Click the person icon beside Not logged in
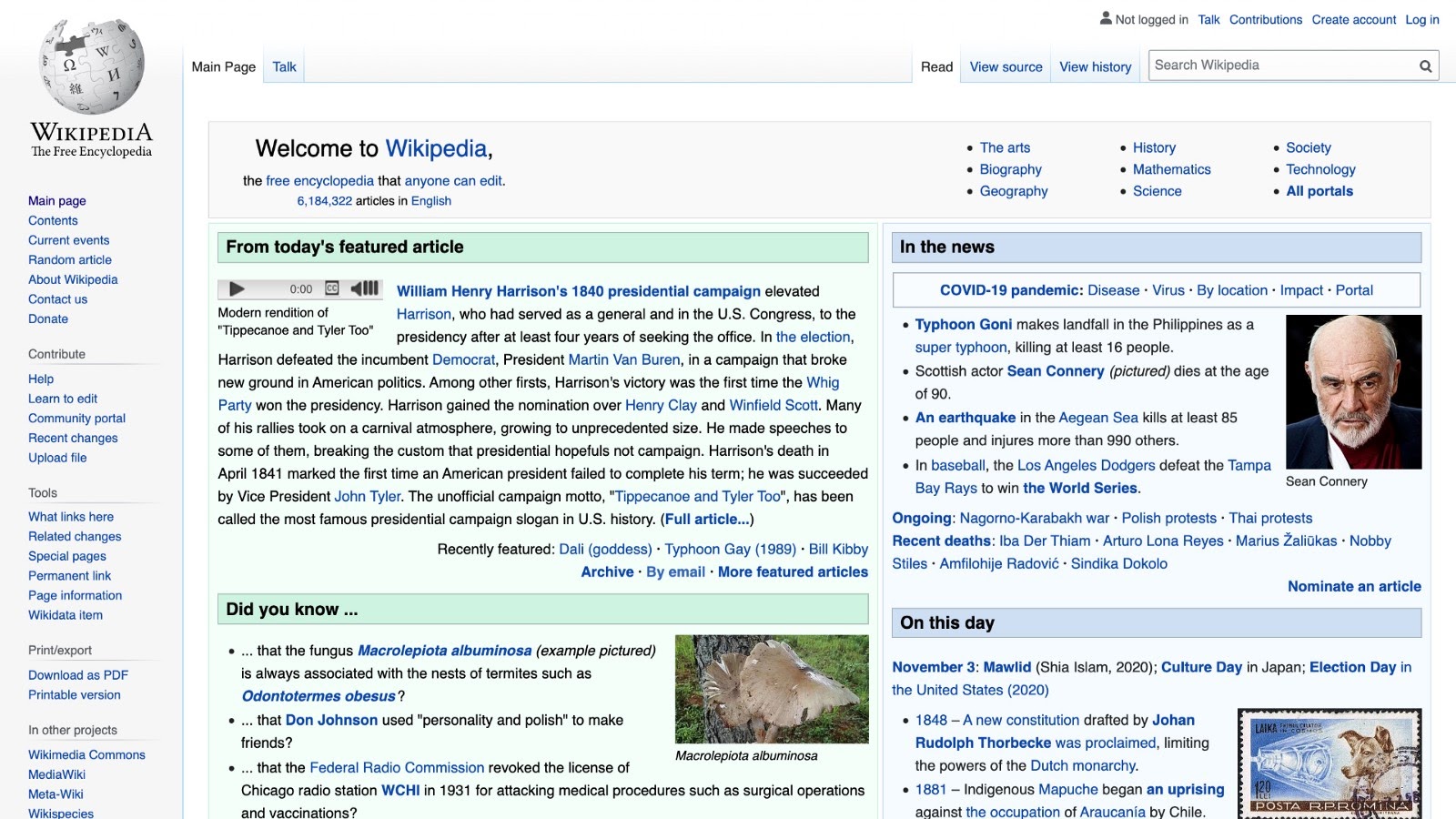This screenshot has height=819, width=1456. (x=1105, y=18)
